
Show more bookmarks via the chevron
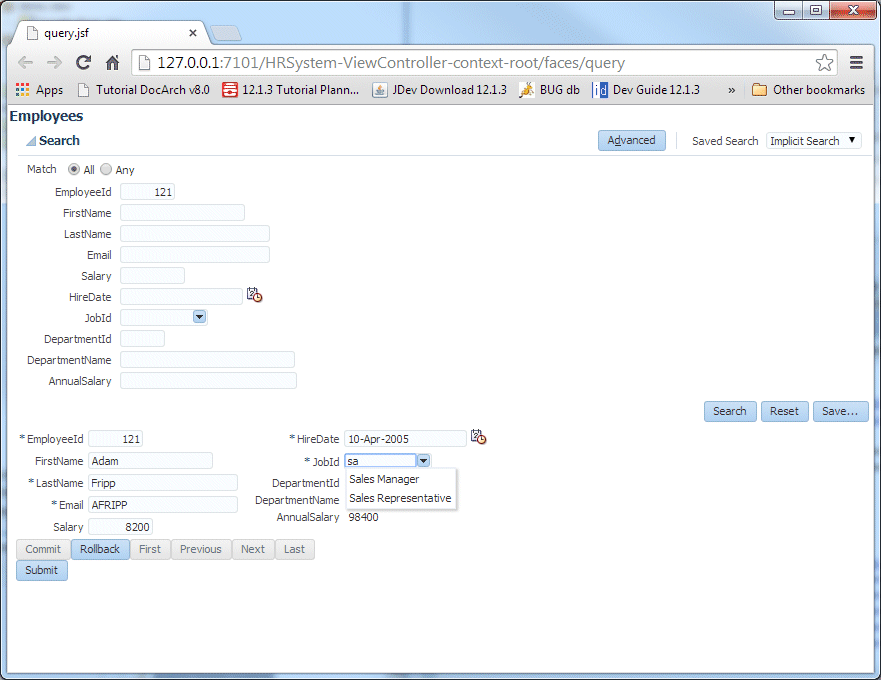(732, 90)
